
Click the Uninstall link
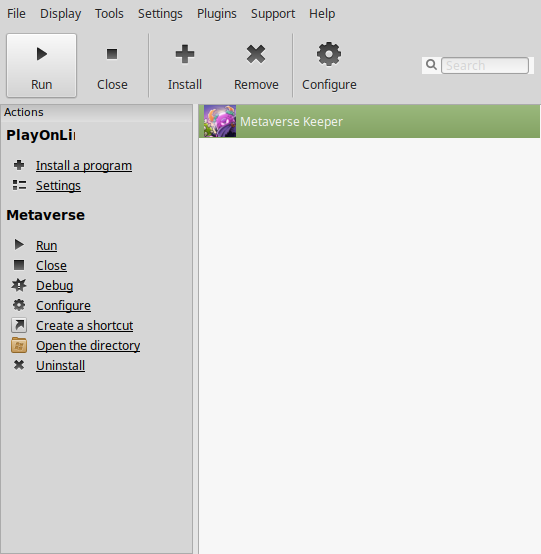[60, 365]
